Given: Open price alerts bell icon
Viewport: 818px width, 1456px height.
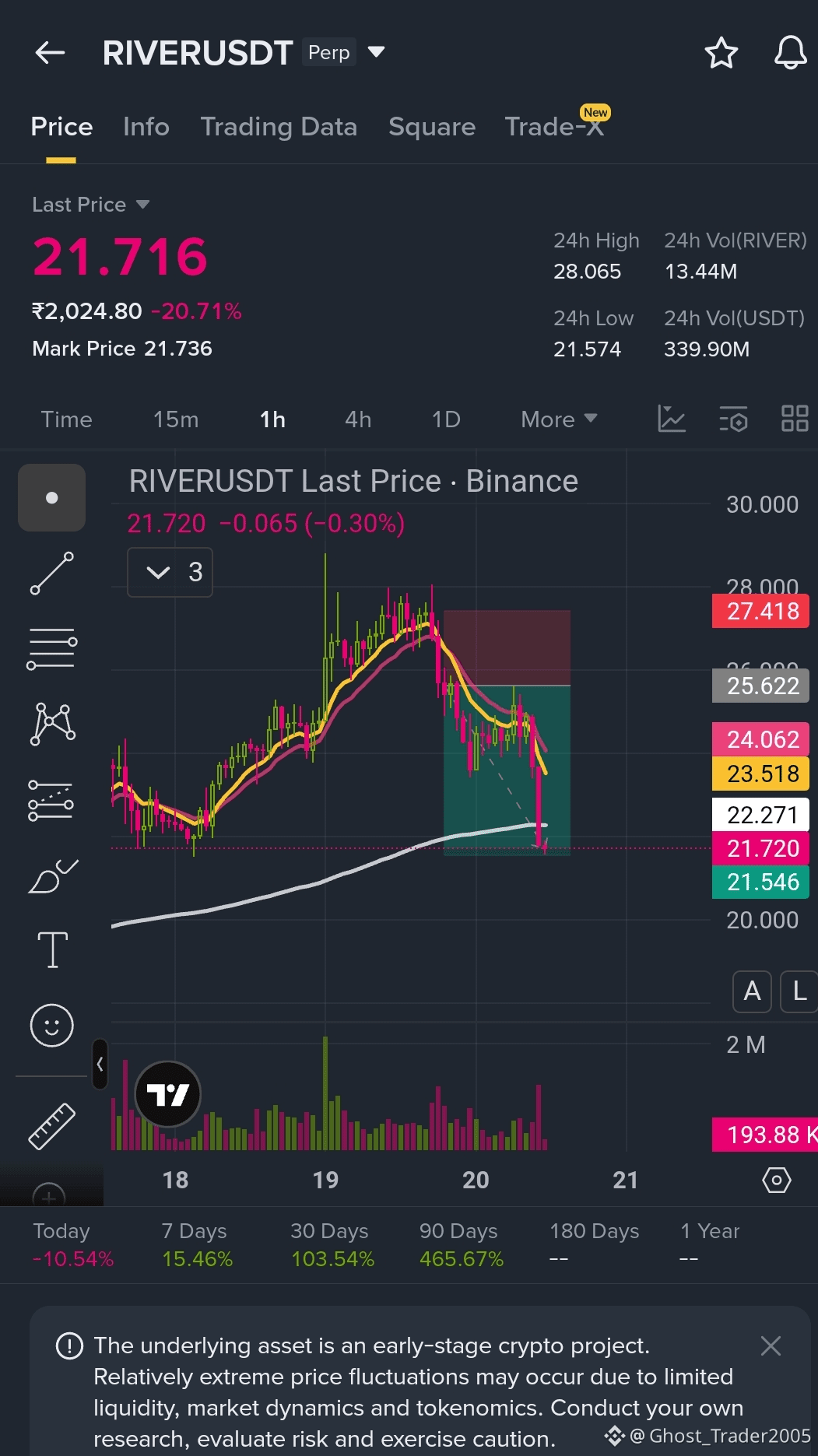Looking at the screenshot, I should coord(790,53).
